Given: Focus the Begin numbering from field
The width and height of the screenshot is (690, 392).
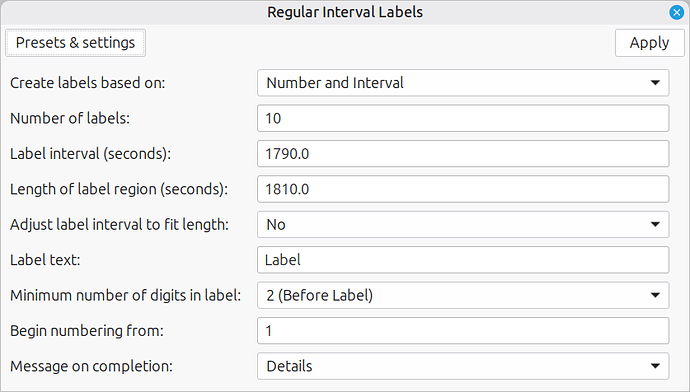Looking at the screenshot, I should [463, 330].
